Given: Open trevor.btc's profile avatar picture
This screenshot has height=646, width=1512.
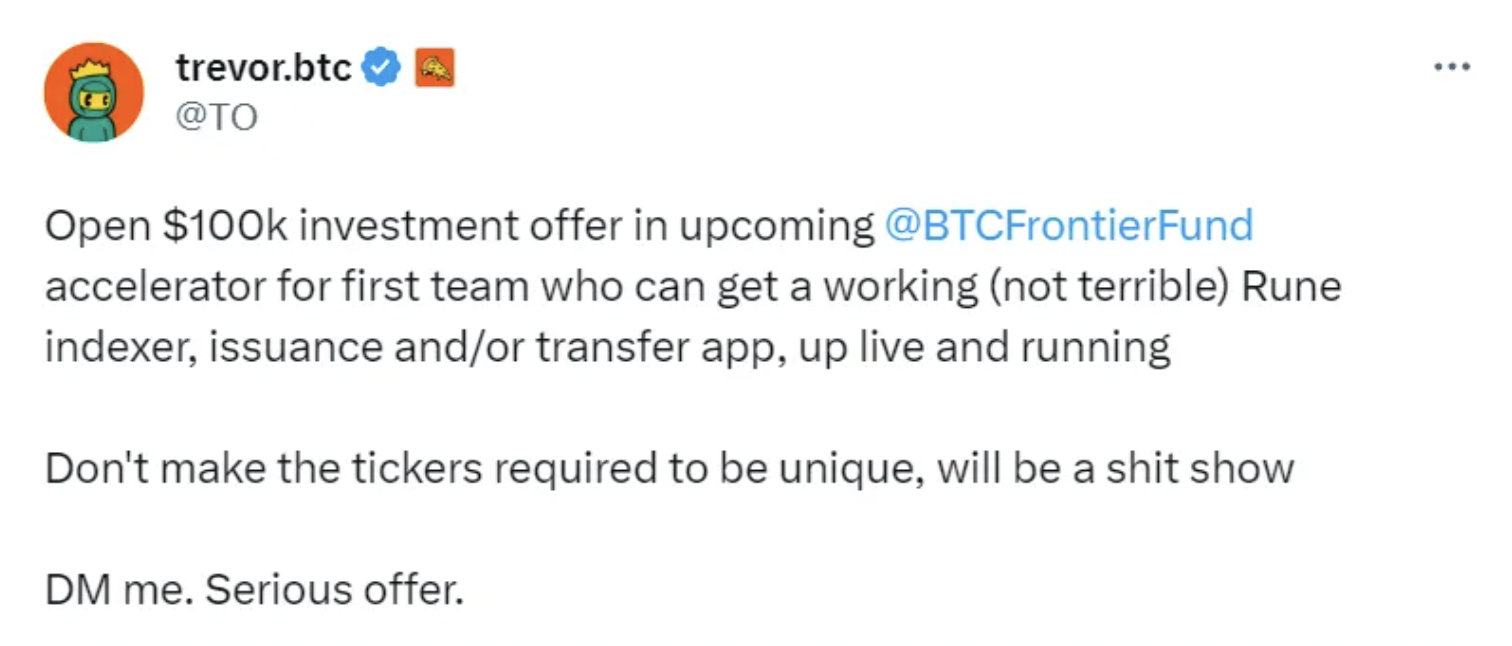Looking at the screenshot, I should 94,92.
